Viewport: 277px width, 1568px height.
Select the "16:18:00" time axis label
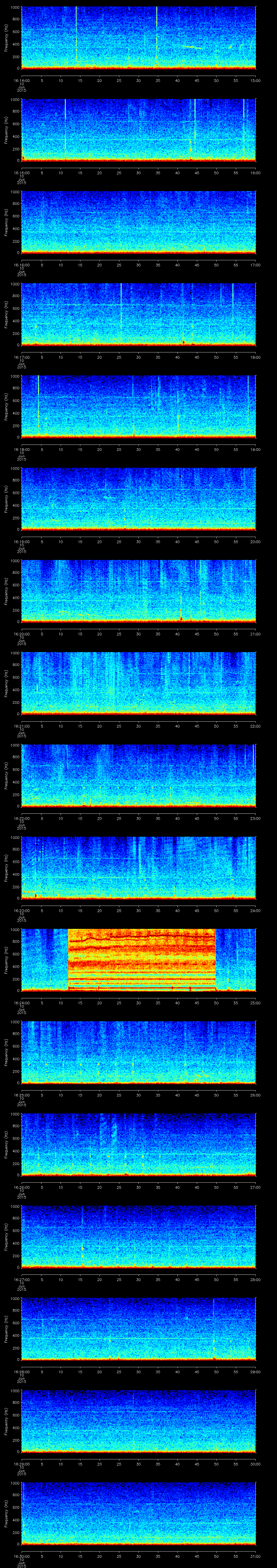click(x=22, y=449)
